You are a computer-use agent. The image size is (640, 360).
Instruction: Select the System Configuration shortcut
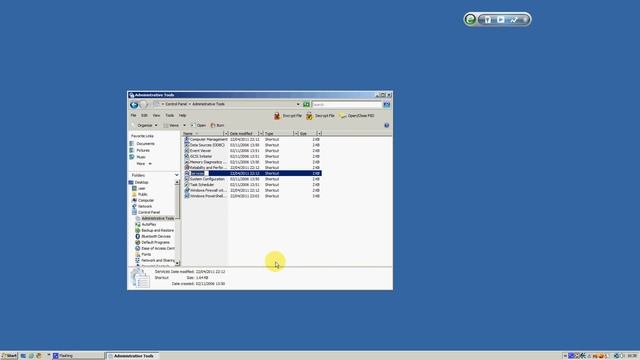point(204,179)
